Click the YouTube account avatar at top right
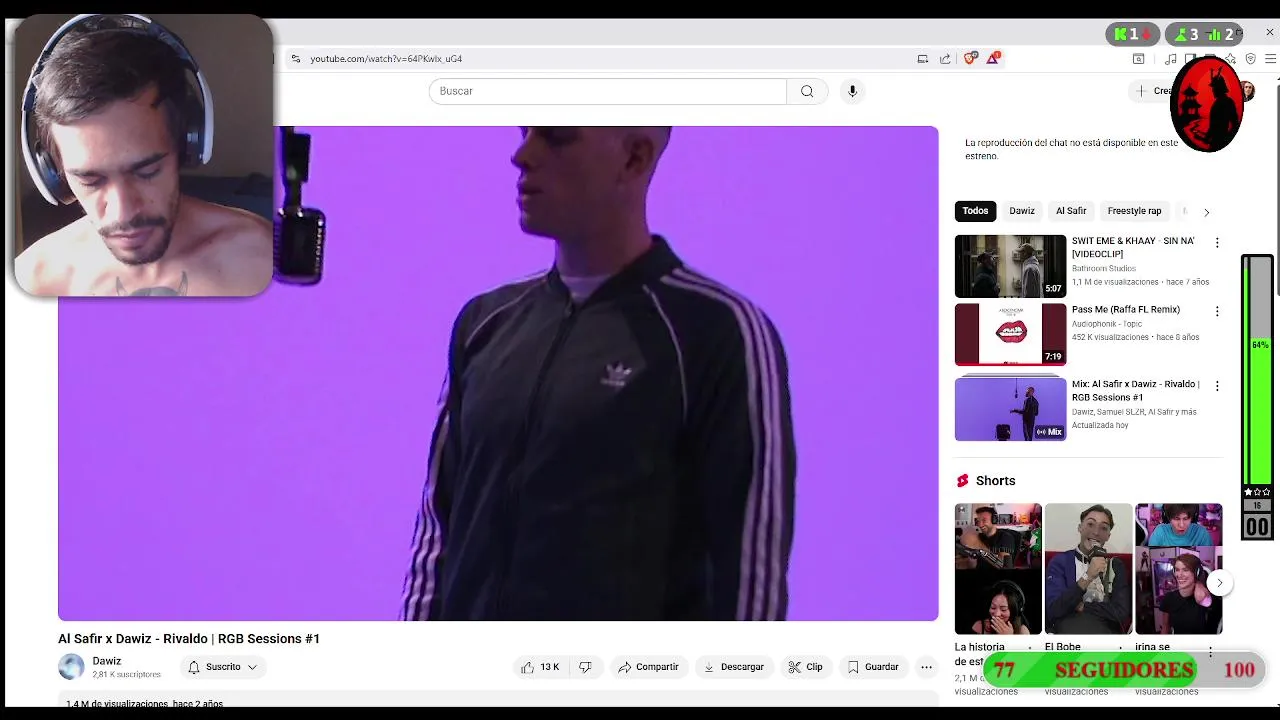 click(x=1247, y=91)
